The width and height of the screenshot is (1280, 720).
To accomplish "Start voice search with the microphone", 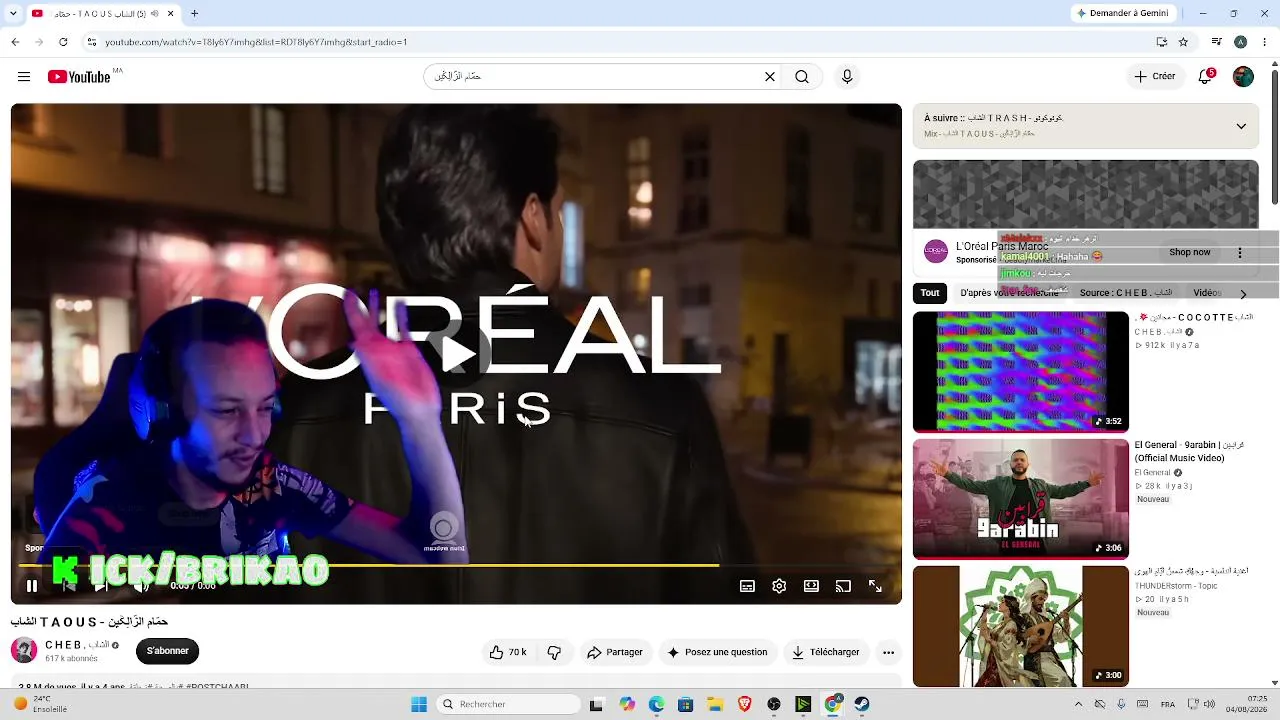I will [847, 77].
